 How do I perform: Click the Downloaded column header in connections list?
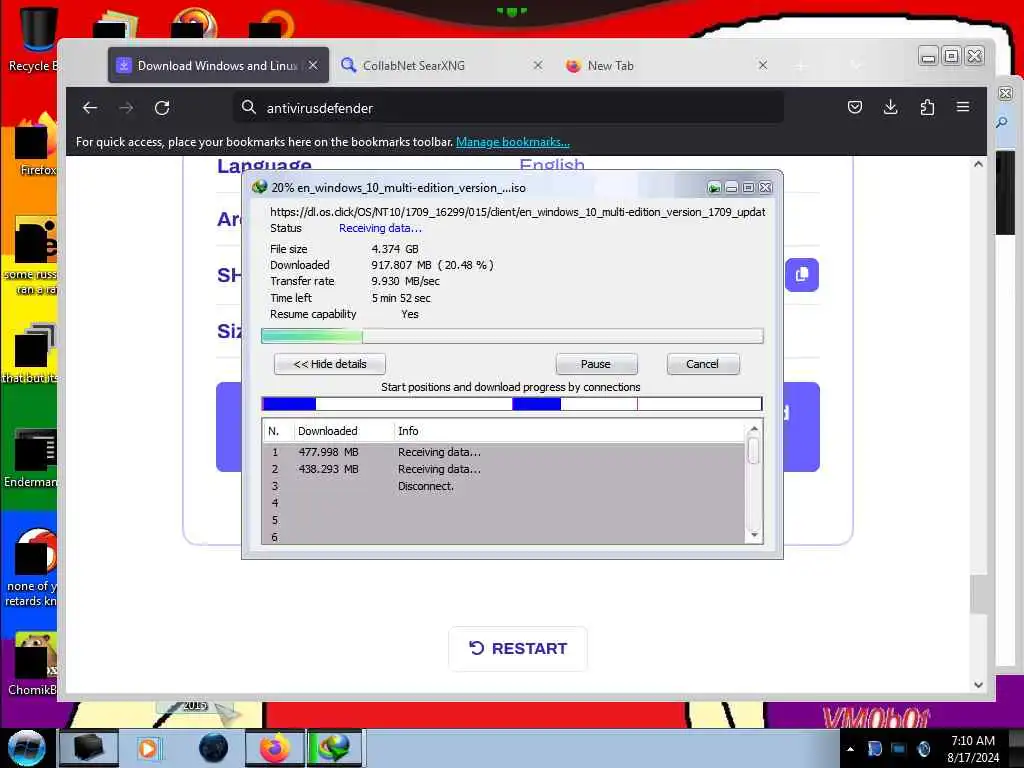coord(344,431)
